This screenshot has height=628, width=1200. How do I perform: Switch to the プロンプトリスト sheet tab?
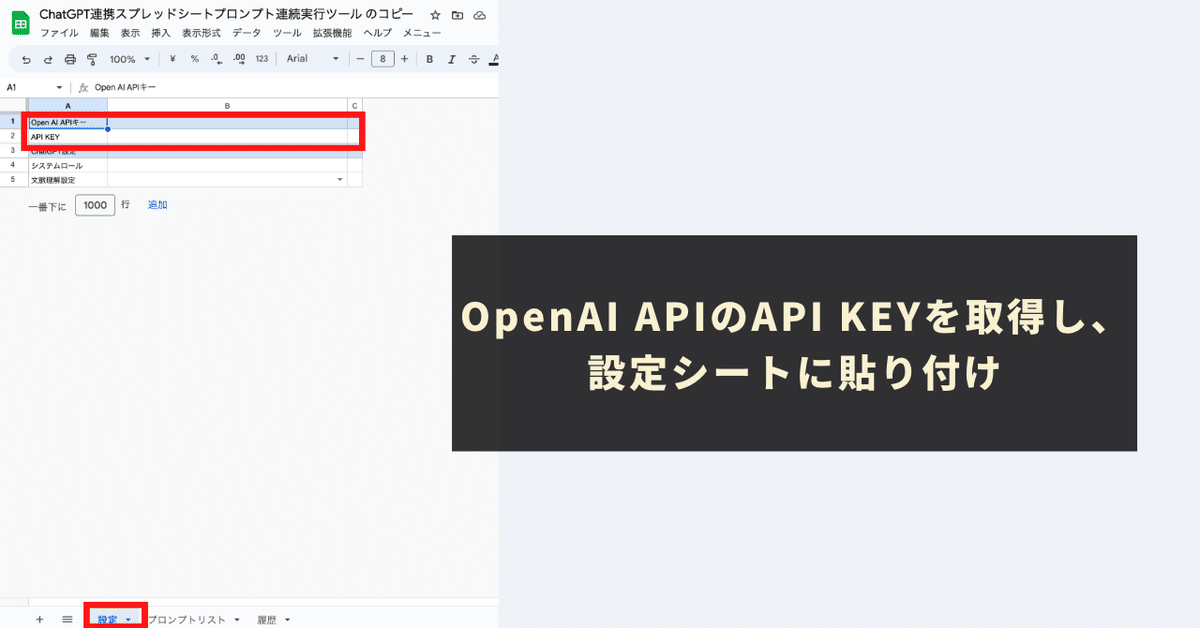(x=188, y=620)
